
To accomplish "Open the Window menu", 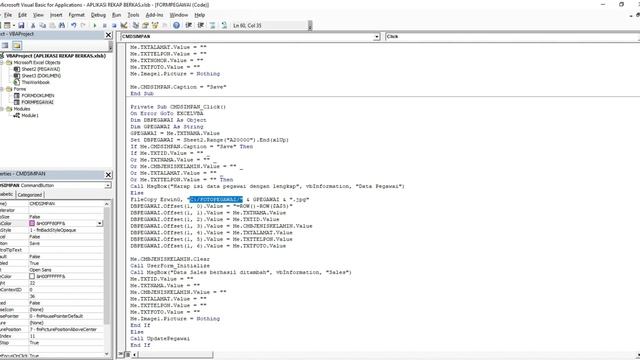I will [x=179, y=15].
